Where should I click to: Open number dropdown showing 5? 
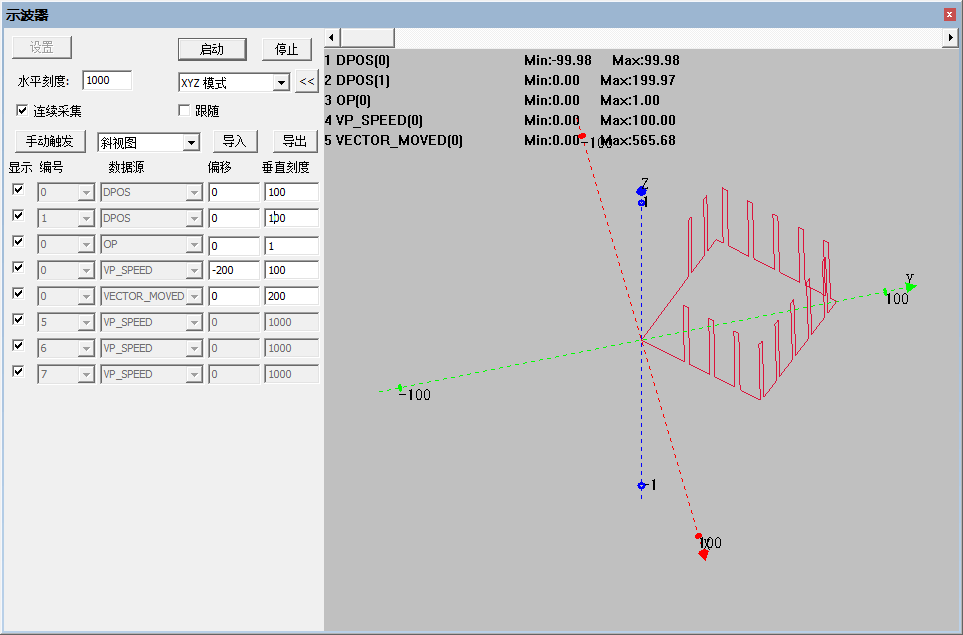click(86, 322)
